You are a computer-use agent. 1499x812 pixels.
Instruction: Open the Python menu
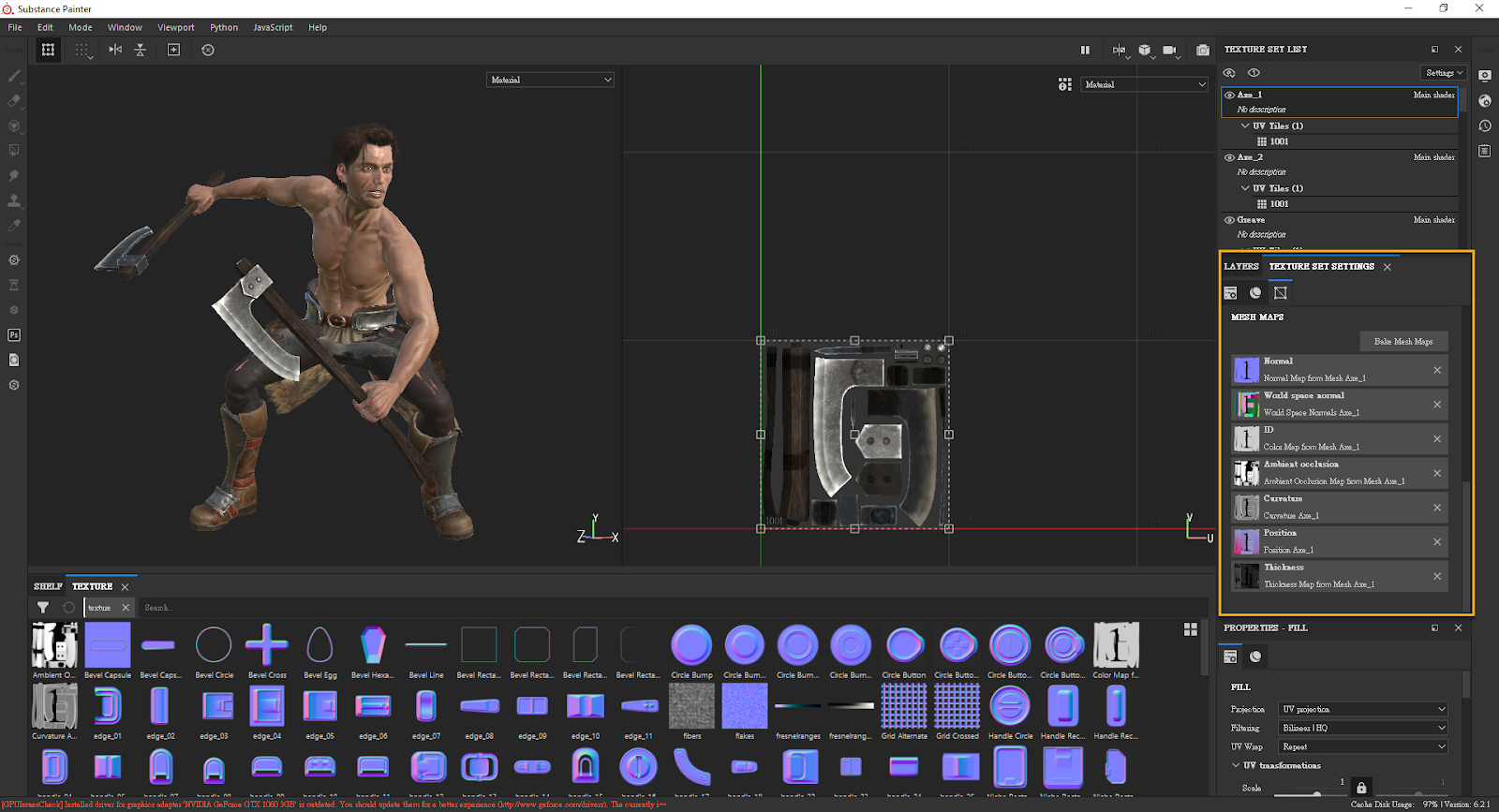coord(224,27)
